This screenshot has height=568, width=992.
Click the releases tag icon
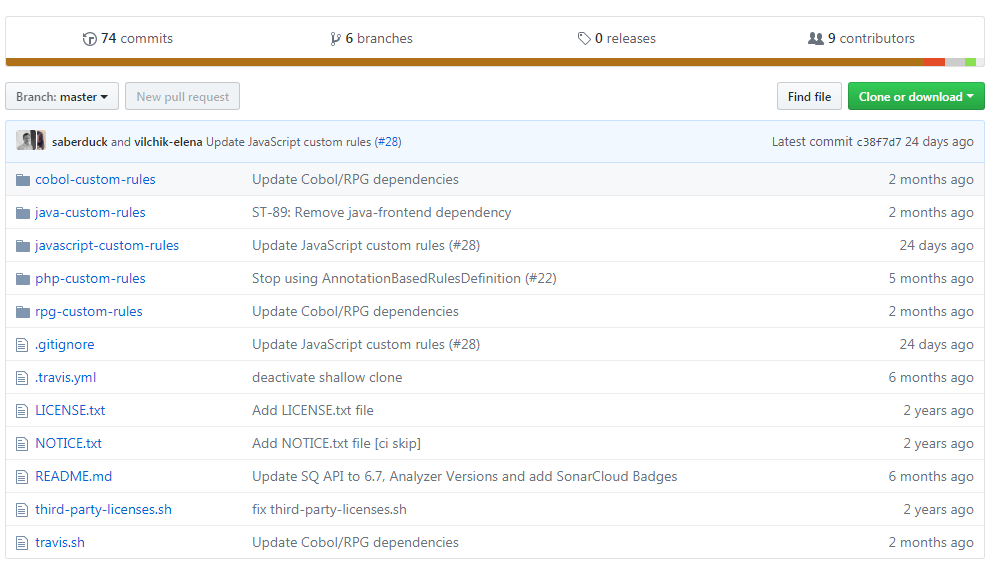point(583,39)
